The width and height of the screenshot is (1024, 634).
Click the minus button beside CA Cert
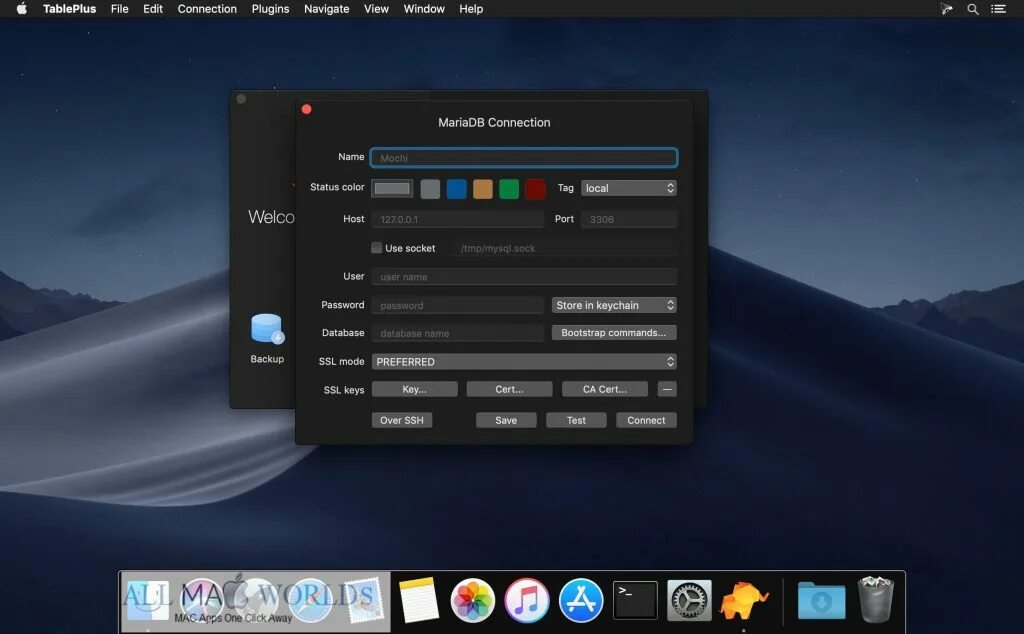[667, 389]
